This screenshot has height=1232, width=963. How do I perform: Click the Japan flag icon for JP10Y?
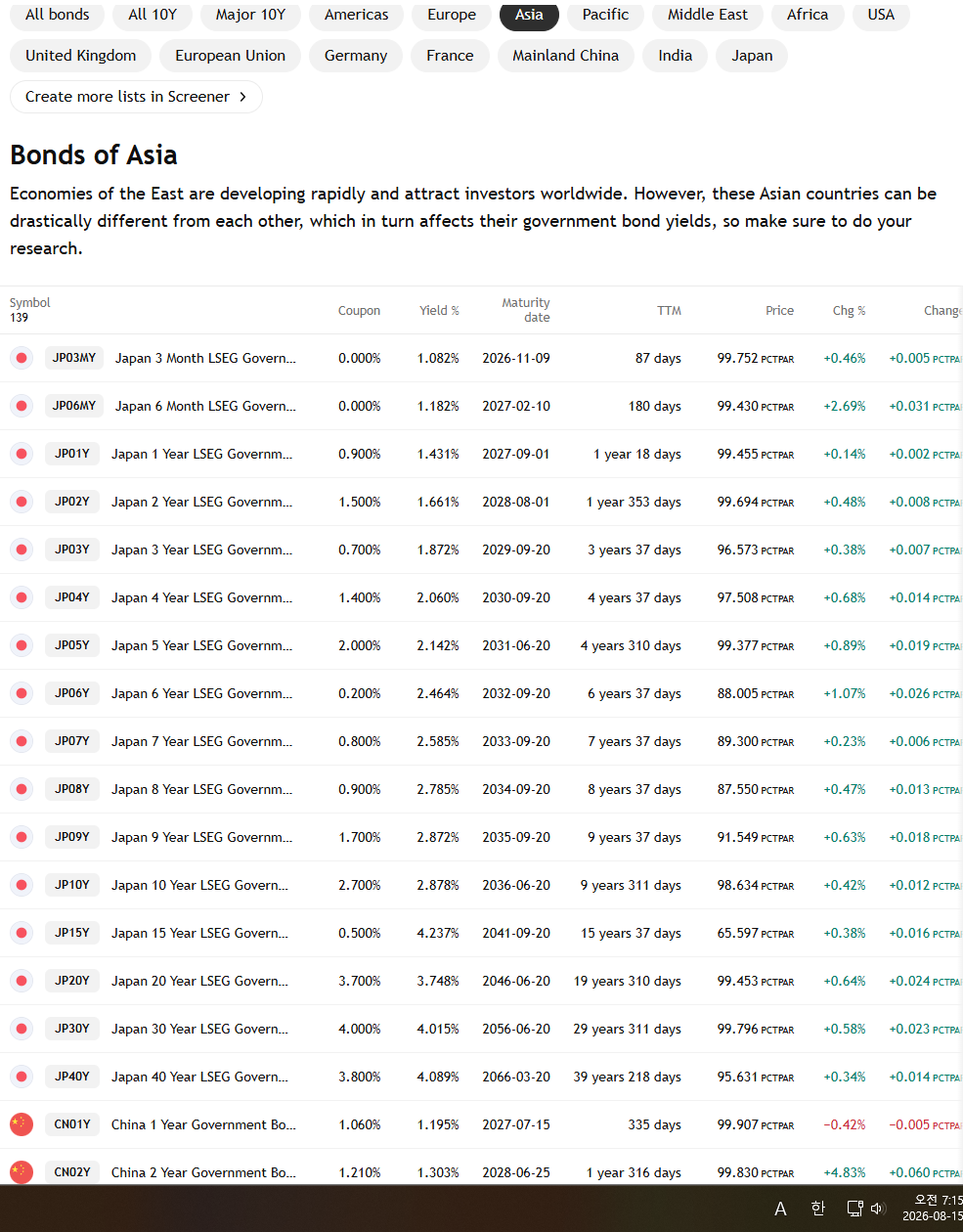click(x=22, y=885)
